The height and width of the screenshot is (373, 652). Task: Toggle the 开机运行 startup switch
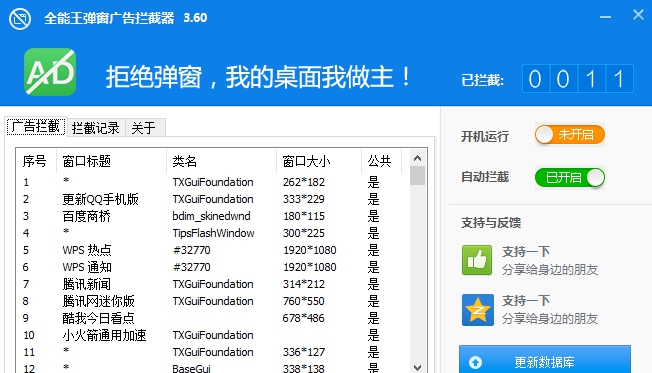pos(570,135)
